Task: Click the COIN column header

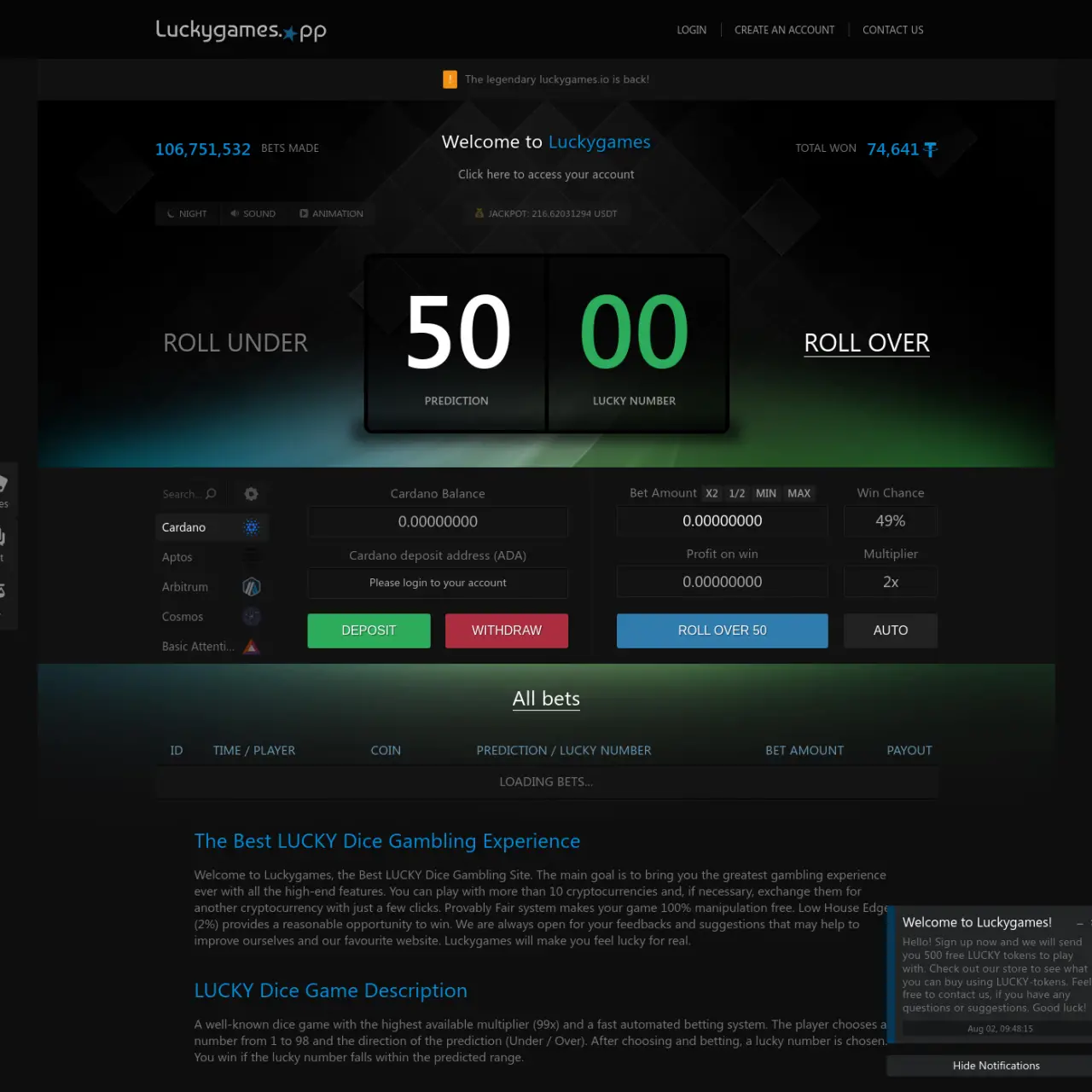Action: (386, 751)
